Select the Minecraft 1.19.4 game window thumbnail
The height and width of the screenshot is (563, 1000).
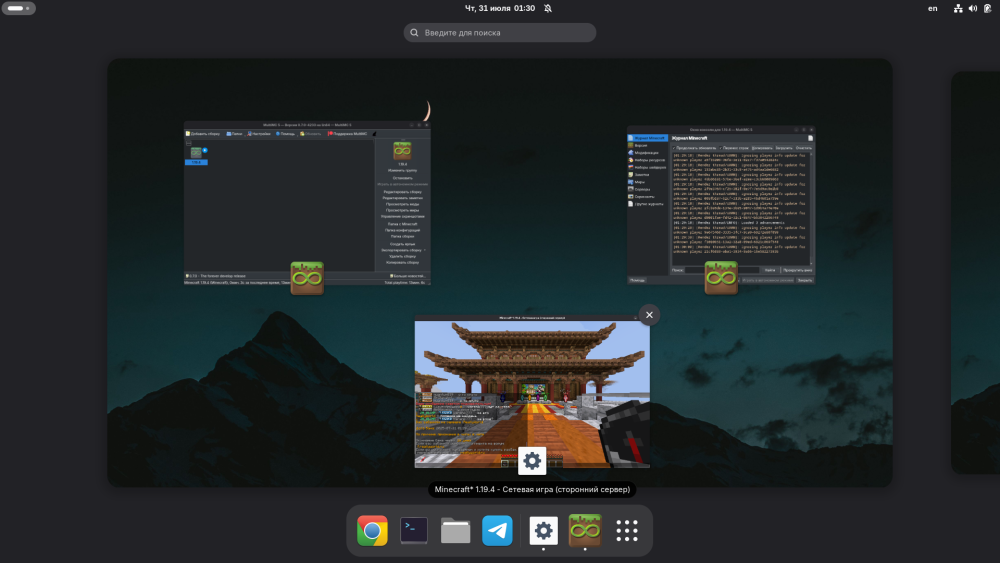tap(532, 391)
